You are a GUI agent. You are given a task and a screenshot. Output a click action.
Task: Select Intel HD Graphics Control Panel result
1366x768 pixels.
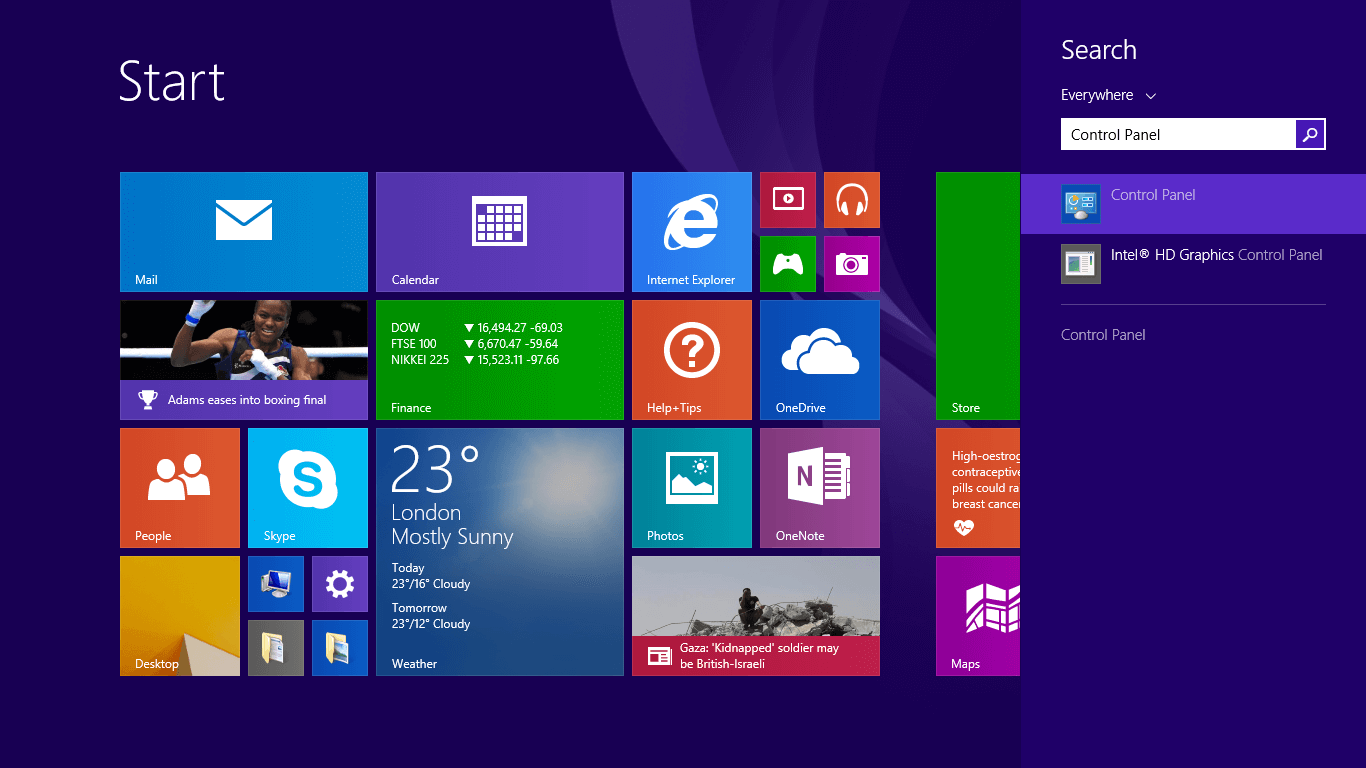pyautogui.click(x=1193, y=264)
